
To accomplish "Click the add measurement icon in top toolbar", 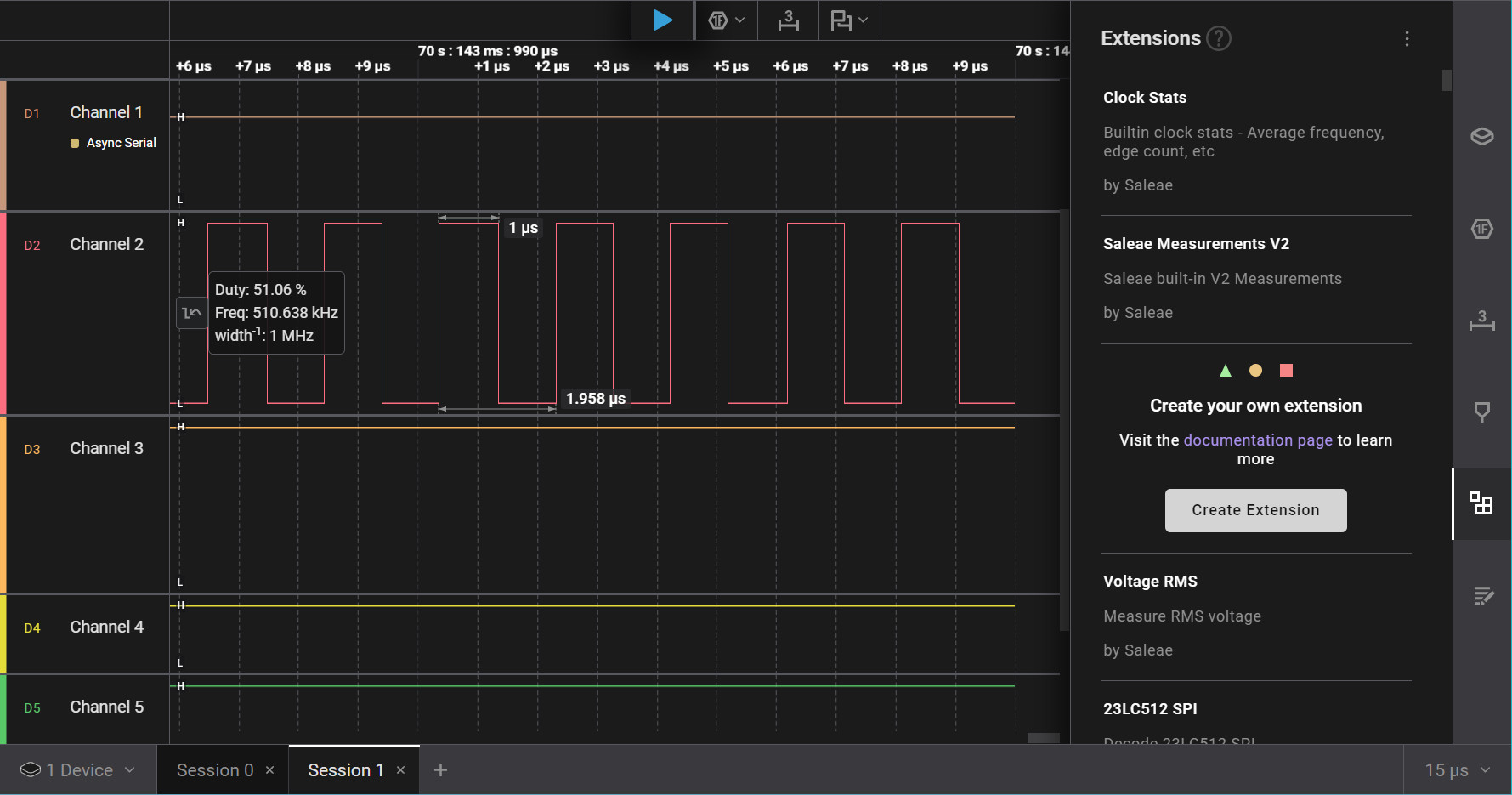I will click(788, 20).
